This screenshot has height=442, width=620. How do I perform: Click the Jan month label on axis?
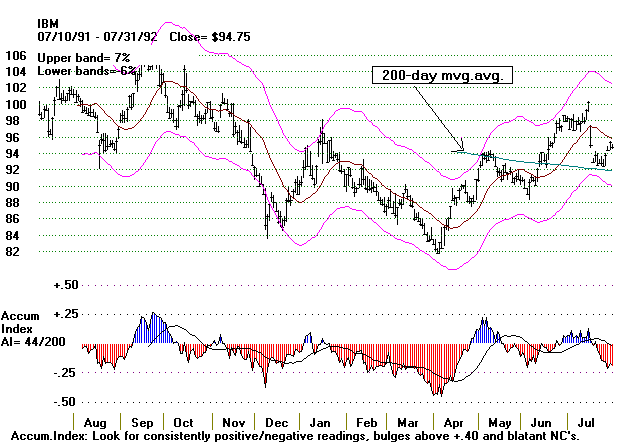tap(322, 422)
